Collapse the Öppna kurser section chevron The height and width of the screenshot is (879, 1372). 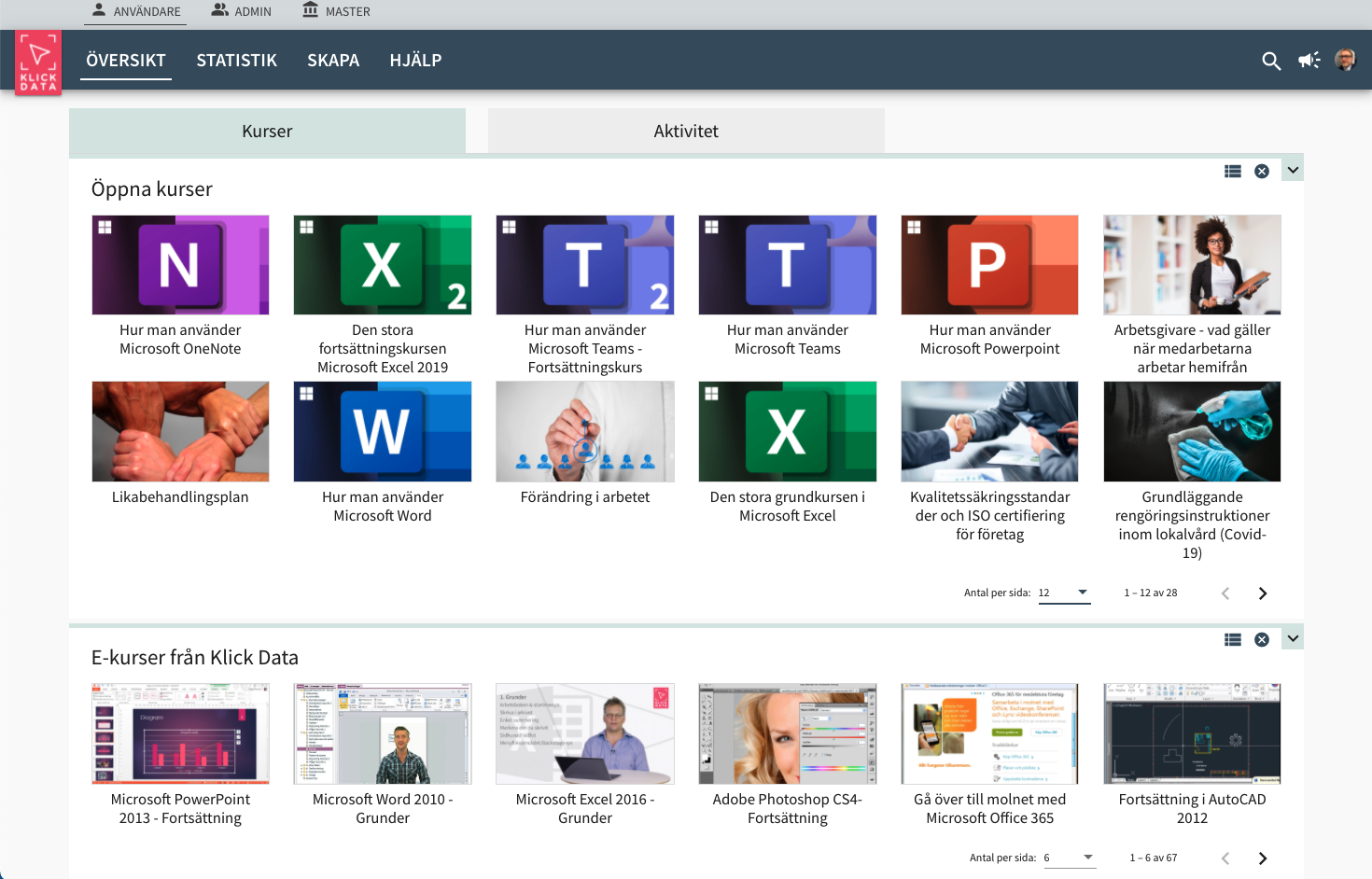click(1292, 169)
